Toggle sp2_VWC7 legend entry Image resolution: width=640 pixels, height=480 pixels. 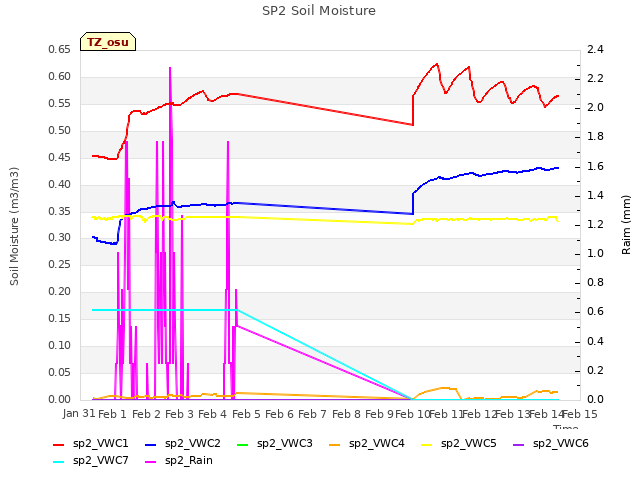[91, 461]
